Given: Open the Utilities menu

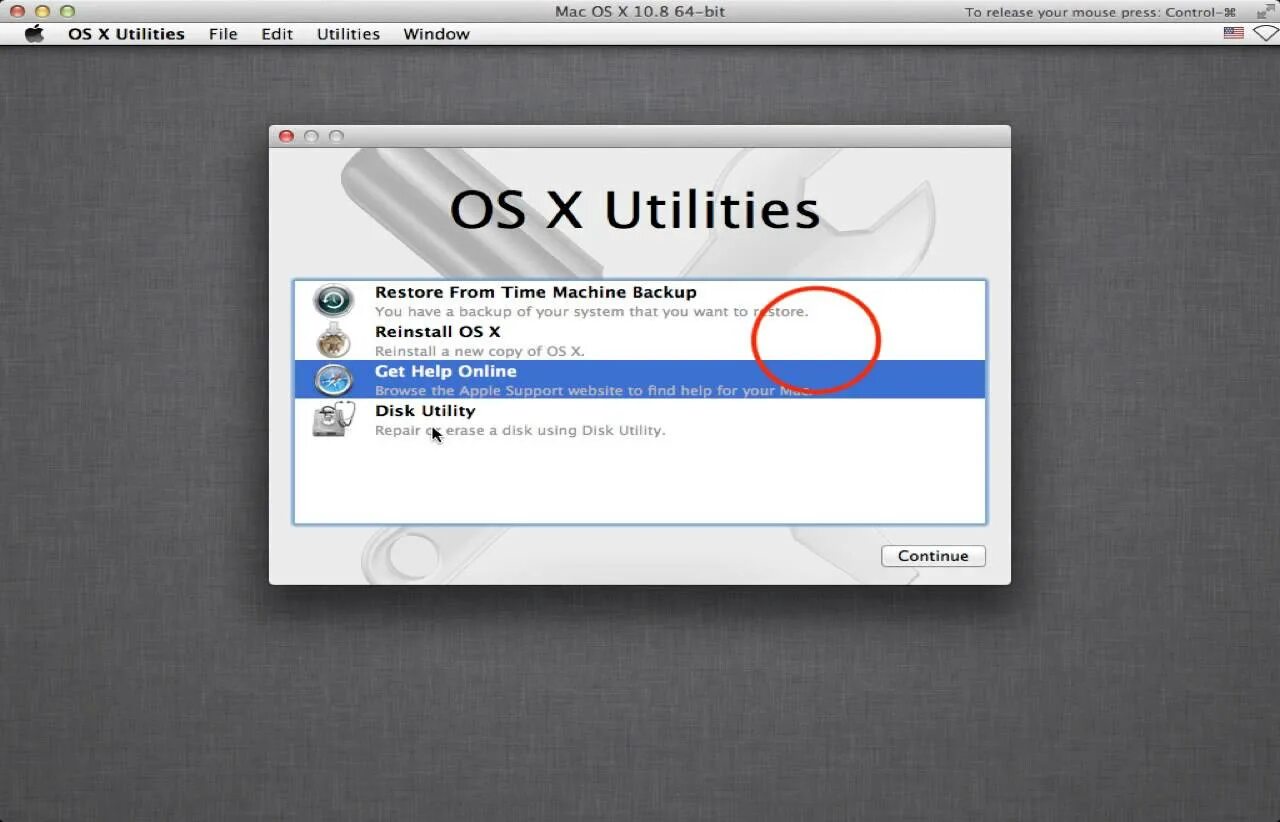Looking at the screenshot, I should click(348, 33).
